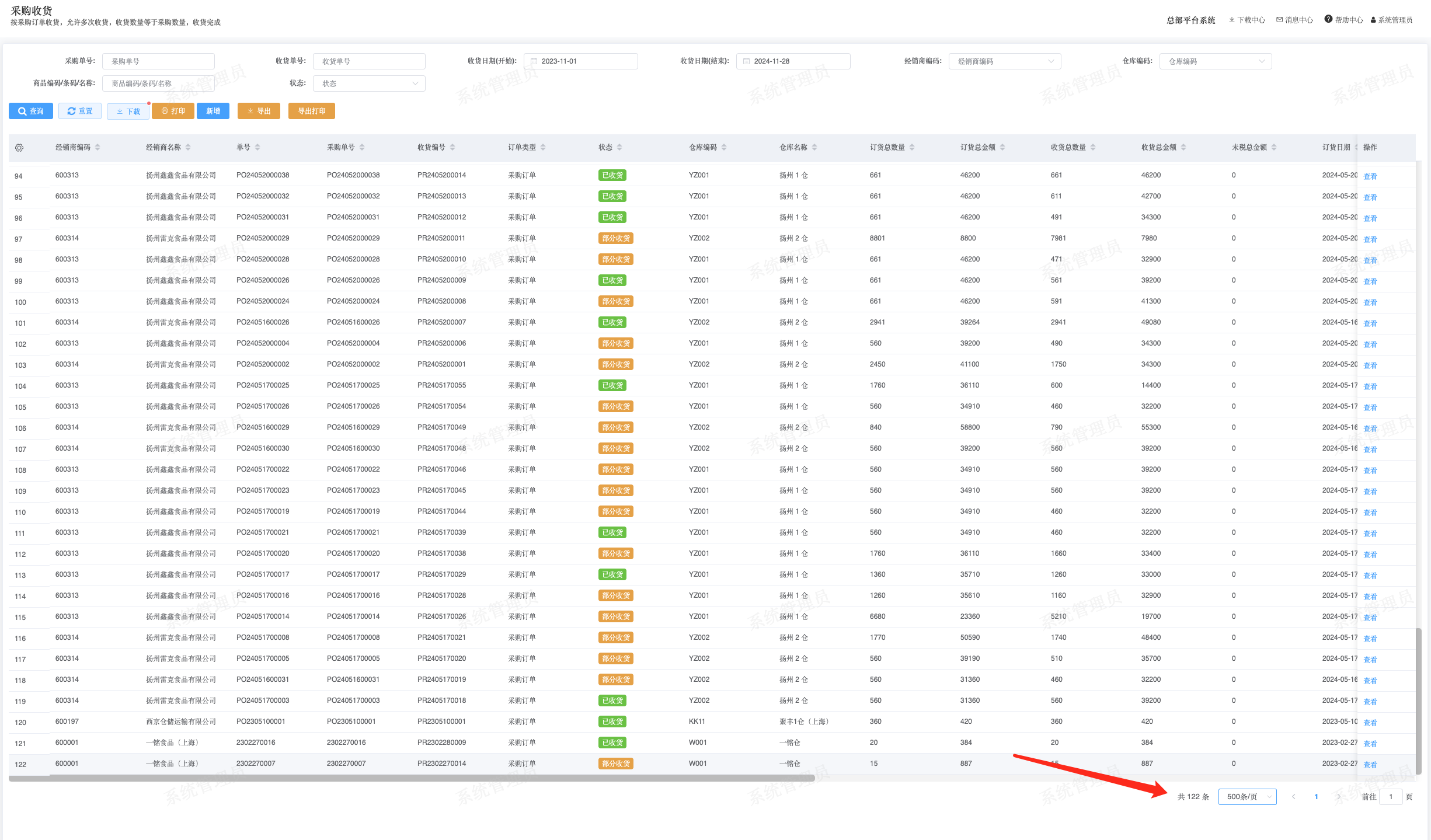Expand the 状态 filter dropdown
Screen dimensions: 1431x840
pos(368,83)
